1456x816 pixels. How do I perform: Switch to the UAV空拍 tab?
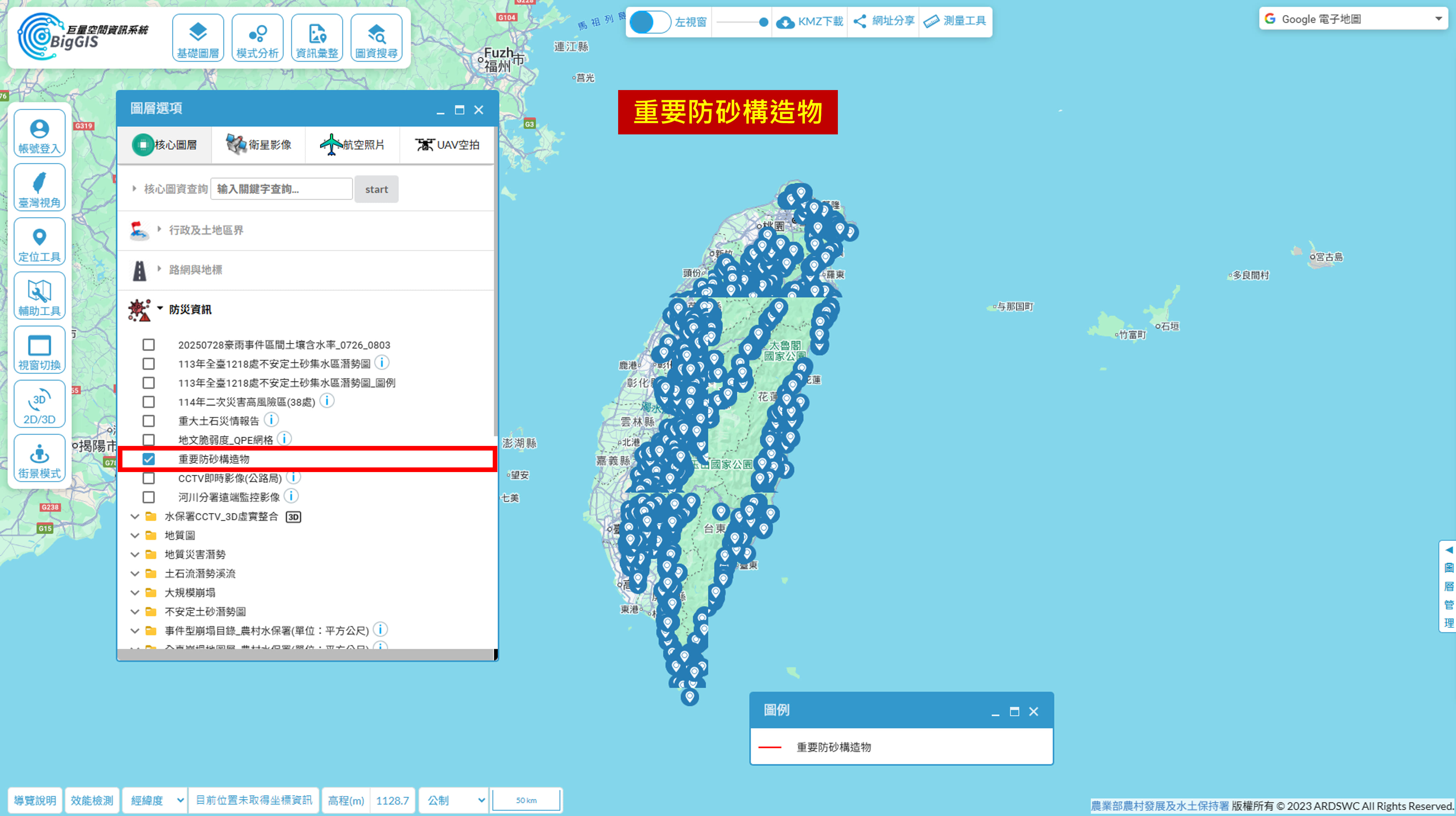447,145
